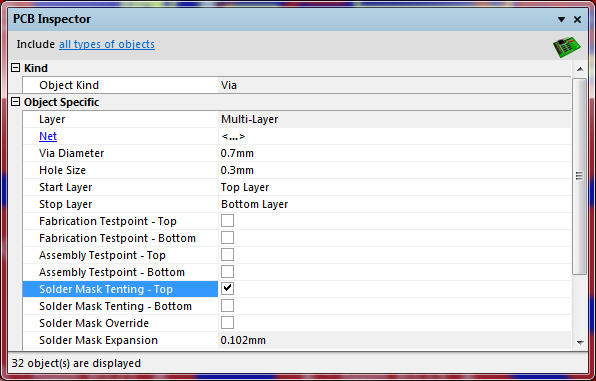Open the PCB Inspector panel dropdown arrow
This screenshot has height=381, width=596.
pos(561,19)
